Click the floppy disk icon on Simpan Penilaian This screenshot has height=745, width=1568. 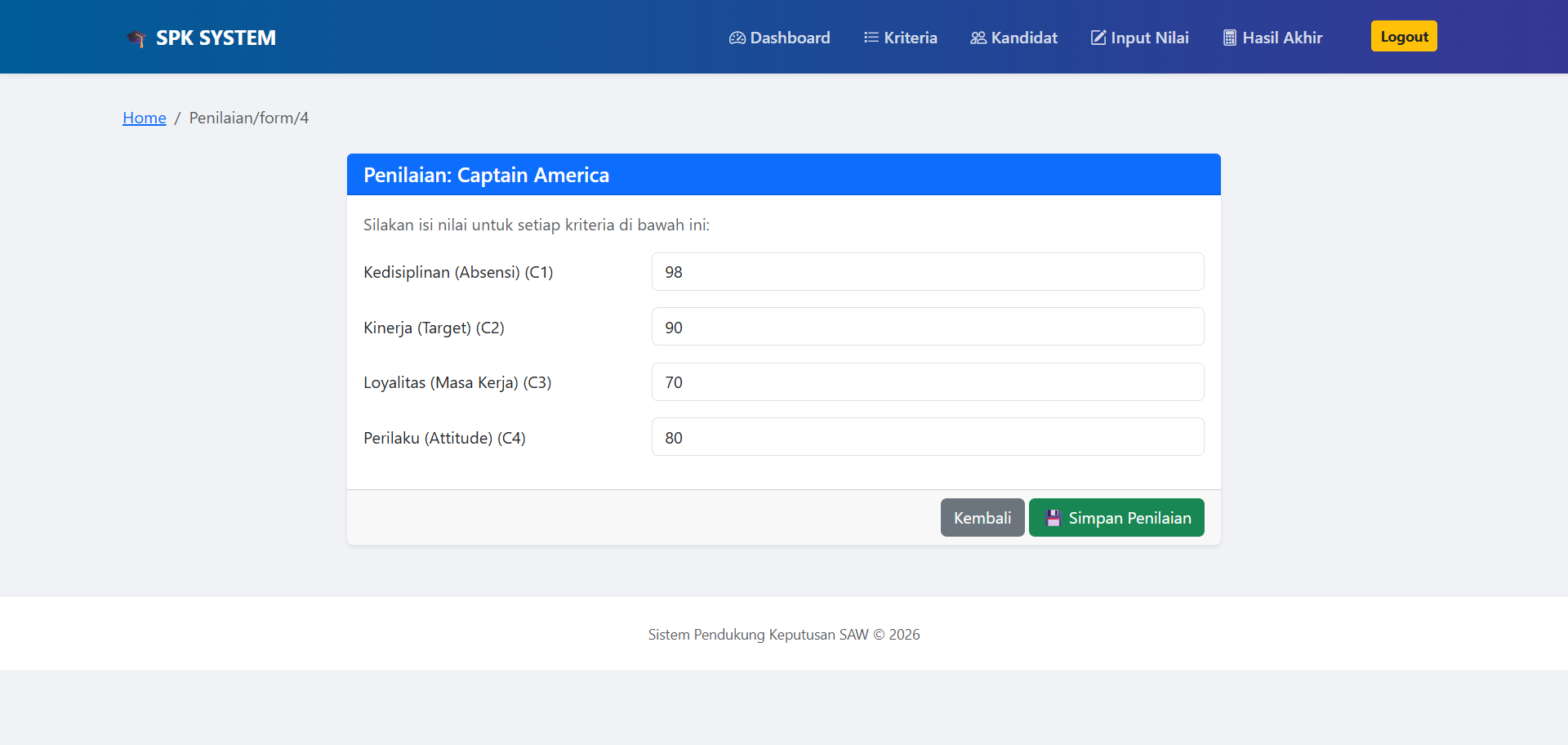pyautogui.click(x=1052, y=517)
